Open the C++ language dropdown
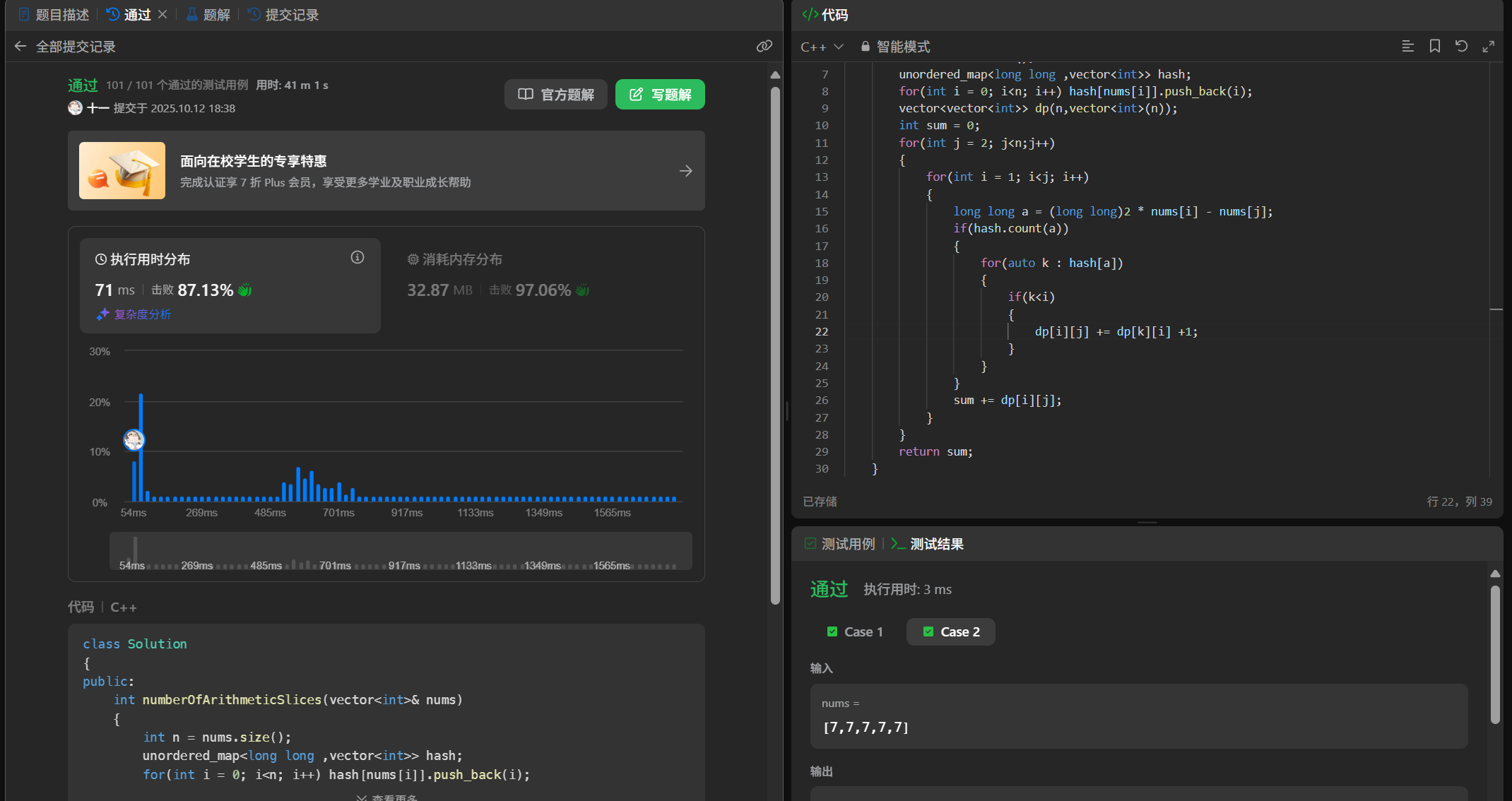This screenshot has height=801, width=1512. [x=822, y=47]
